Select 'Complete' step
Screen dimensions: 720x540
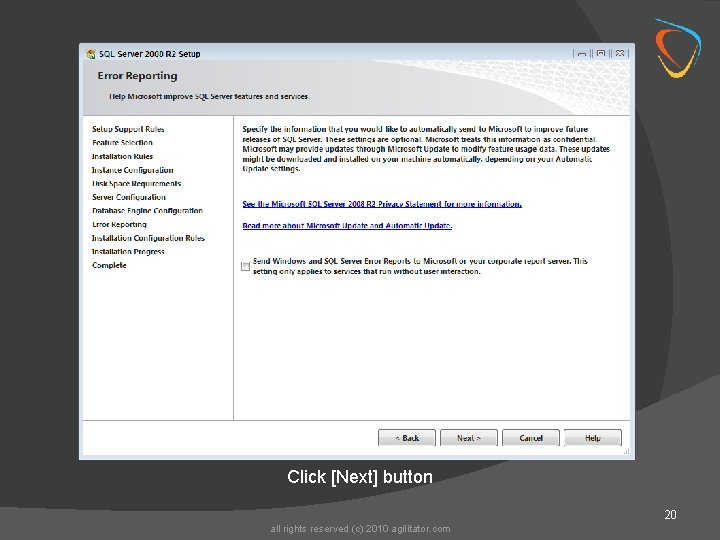click(109, 265)
